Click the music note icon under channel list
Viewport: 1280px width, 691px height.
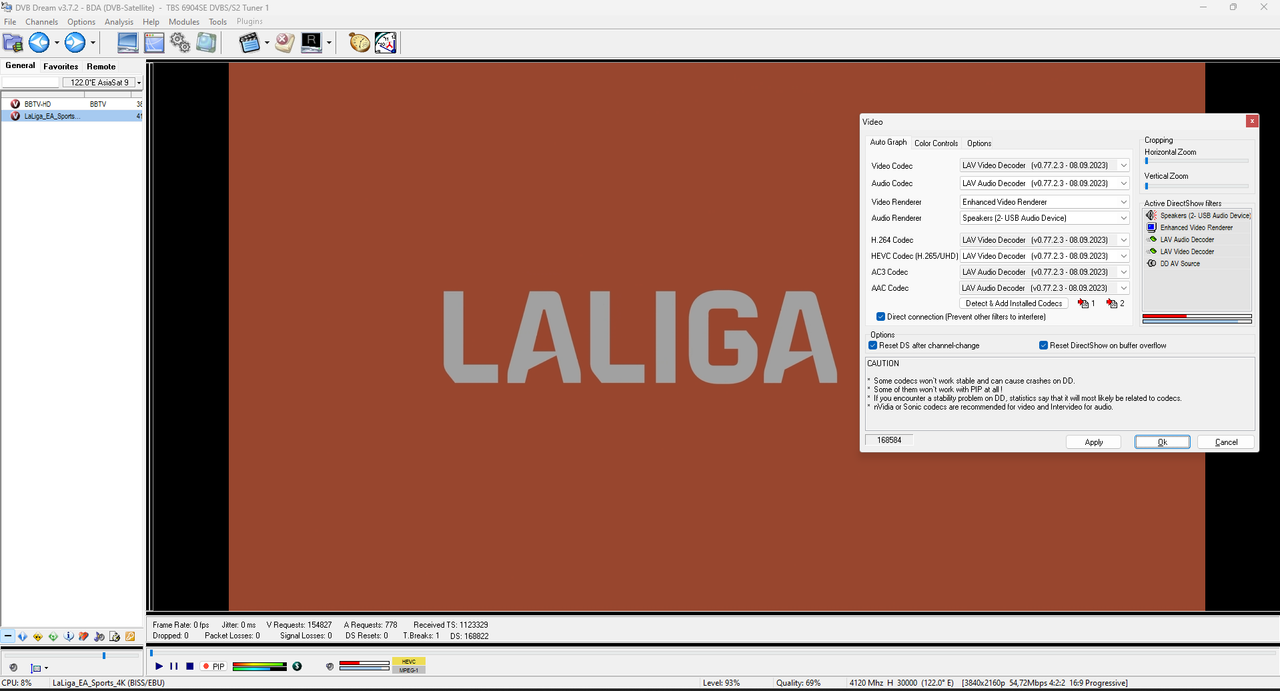tap(99, 636)
